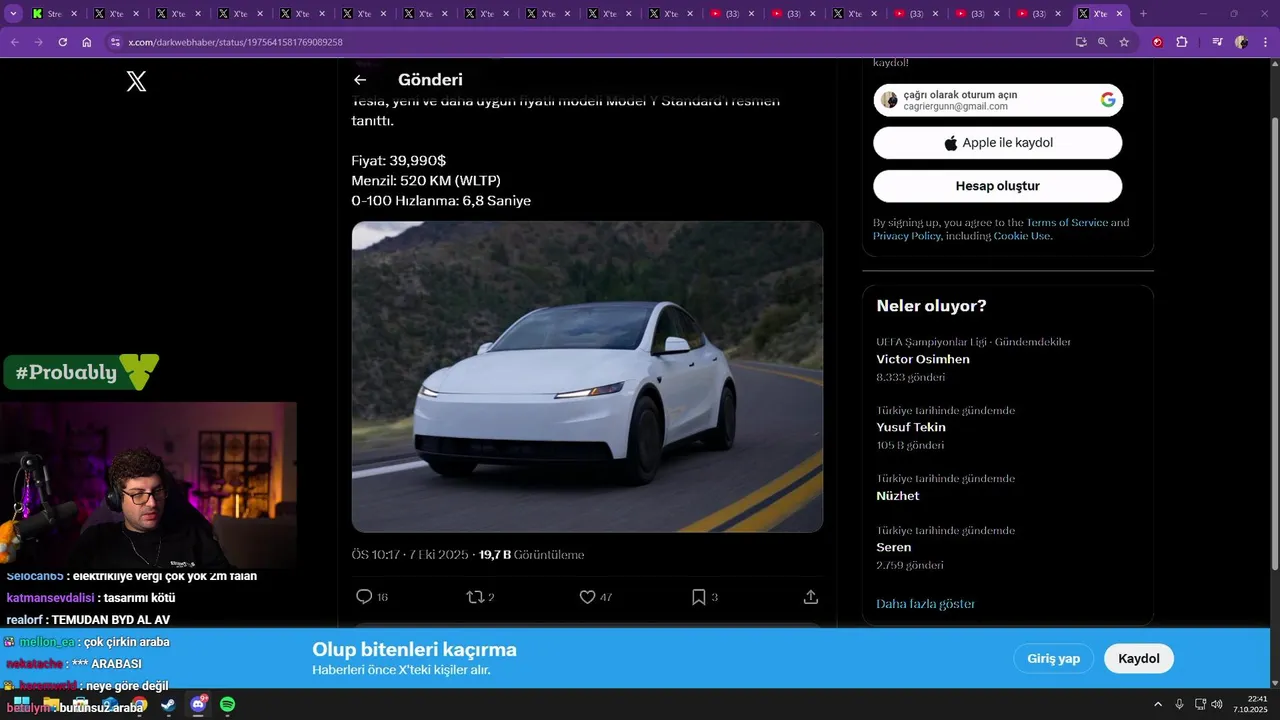Click browser forward arrow

click(x=38, y=42)
